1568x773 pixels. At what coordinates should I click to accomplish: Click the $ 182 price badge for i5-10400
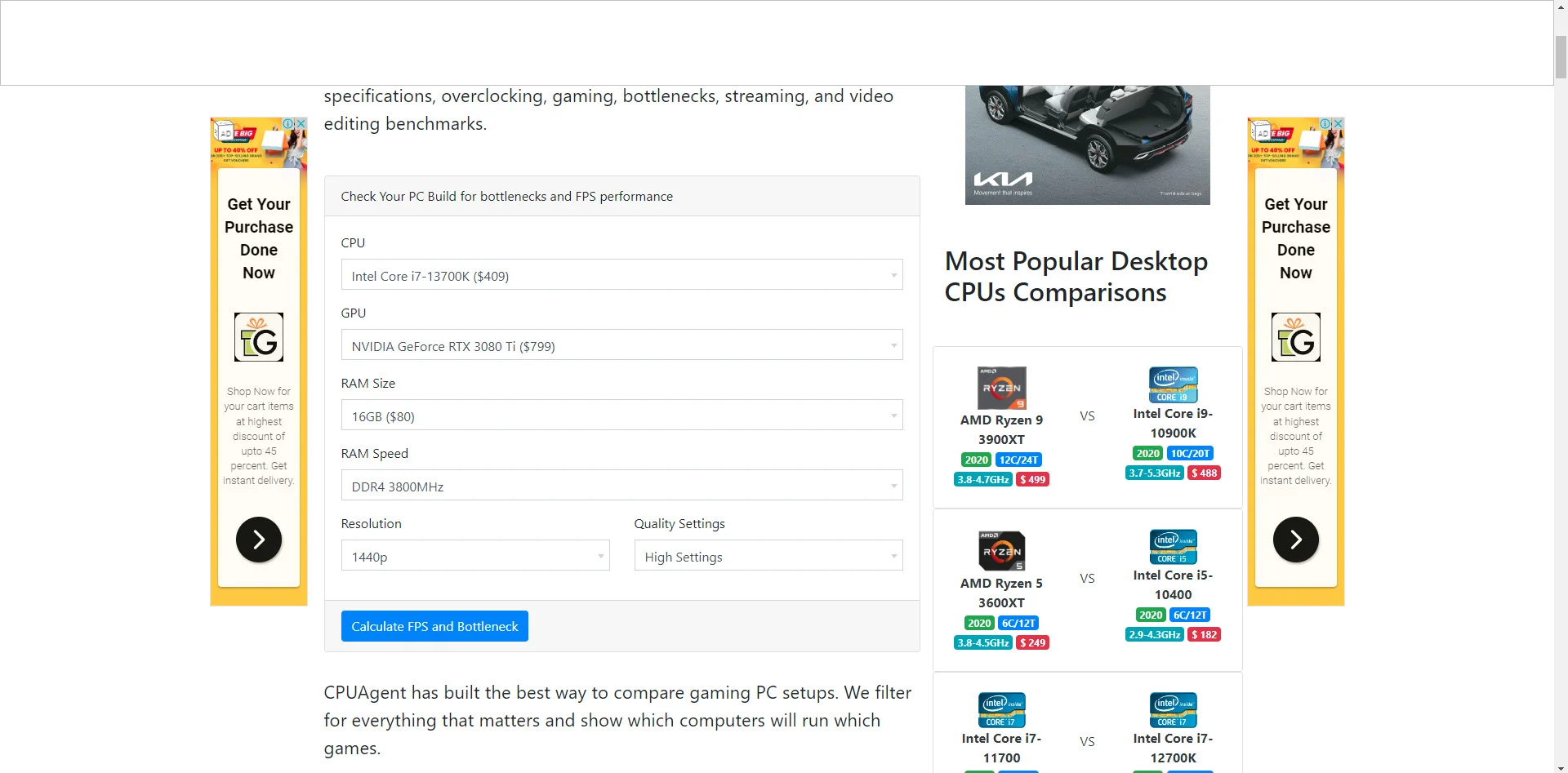point(1204,634)
